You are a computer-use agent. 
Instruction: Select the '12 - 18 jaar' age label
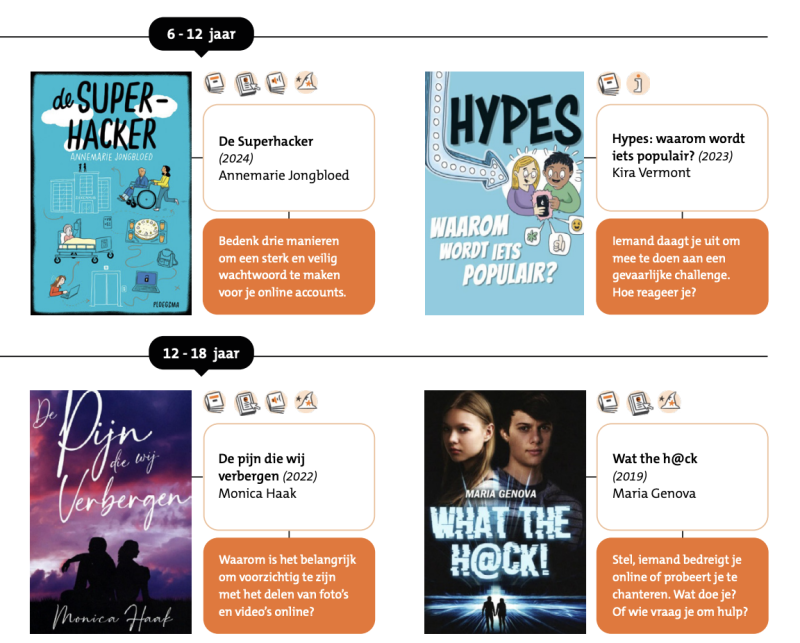coord(201,353)
